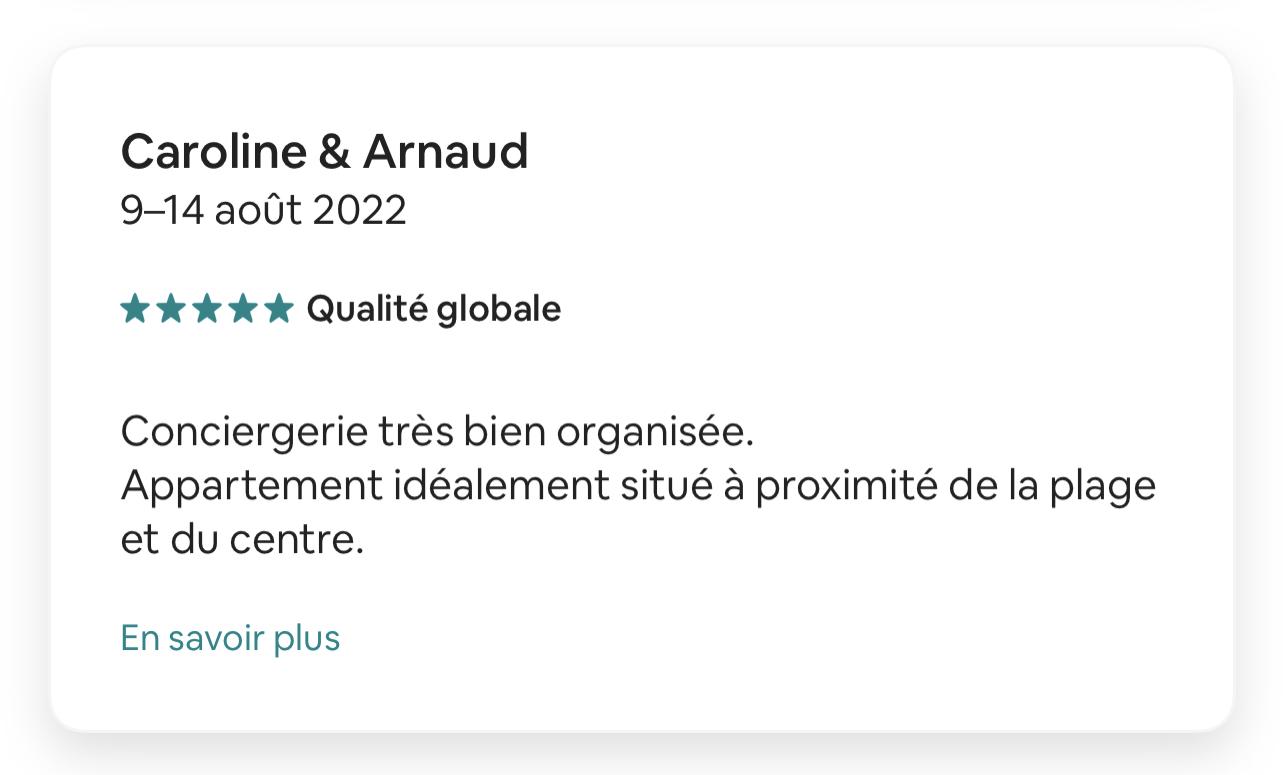Click the name Arnaud in the heading
The width and height of the screenshot is (1284, 775).
(x=445, y=152)
